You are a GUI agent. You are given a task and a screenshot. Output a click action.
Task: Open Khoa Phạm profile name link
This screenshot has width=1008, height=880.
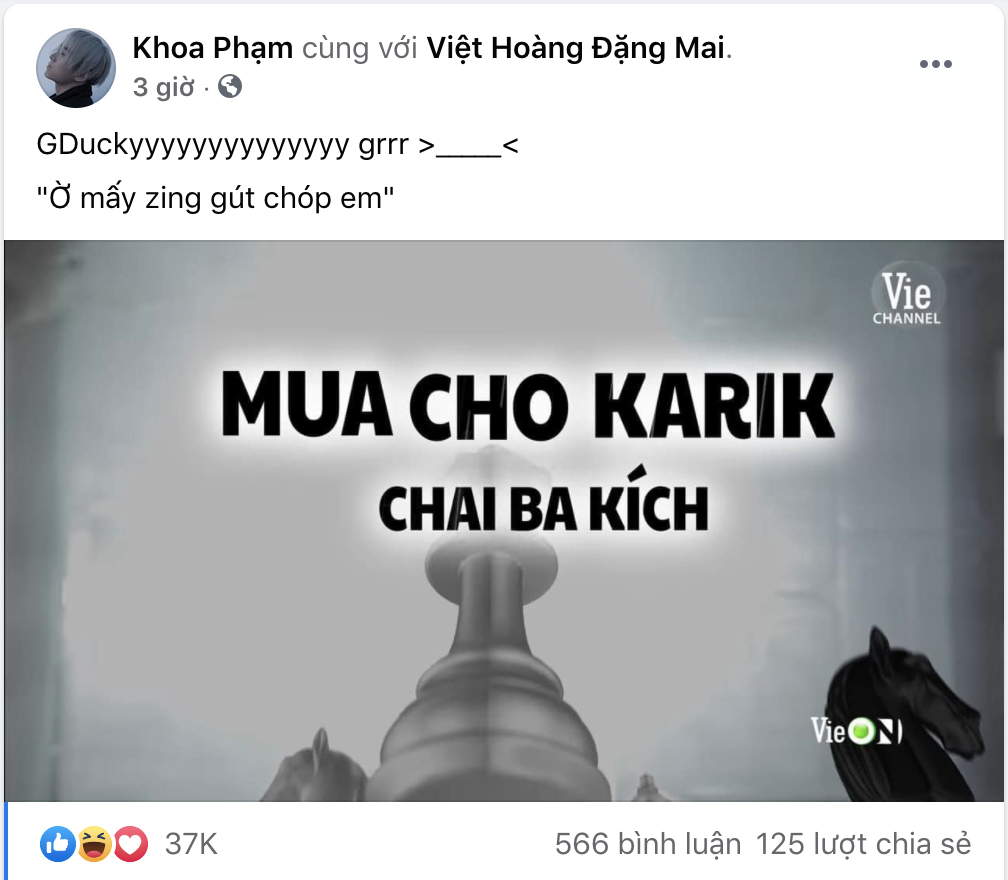coord(213,48)
